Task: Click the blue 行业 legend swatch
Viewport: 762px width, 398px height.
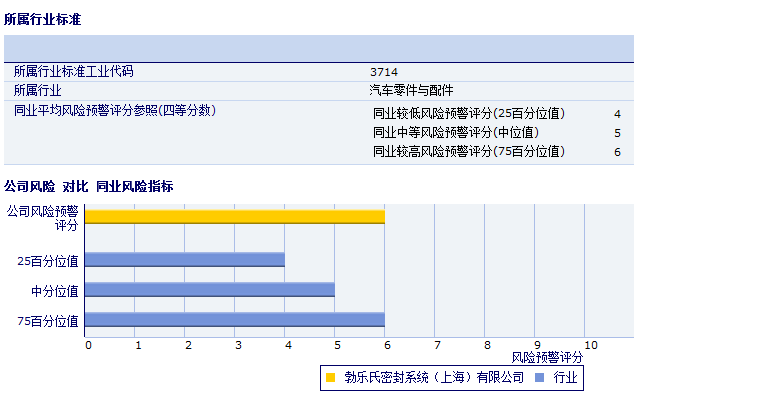Action: [x=539, y=378]
